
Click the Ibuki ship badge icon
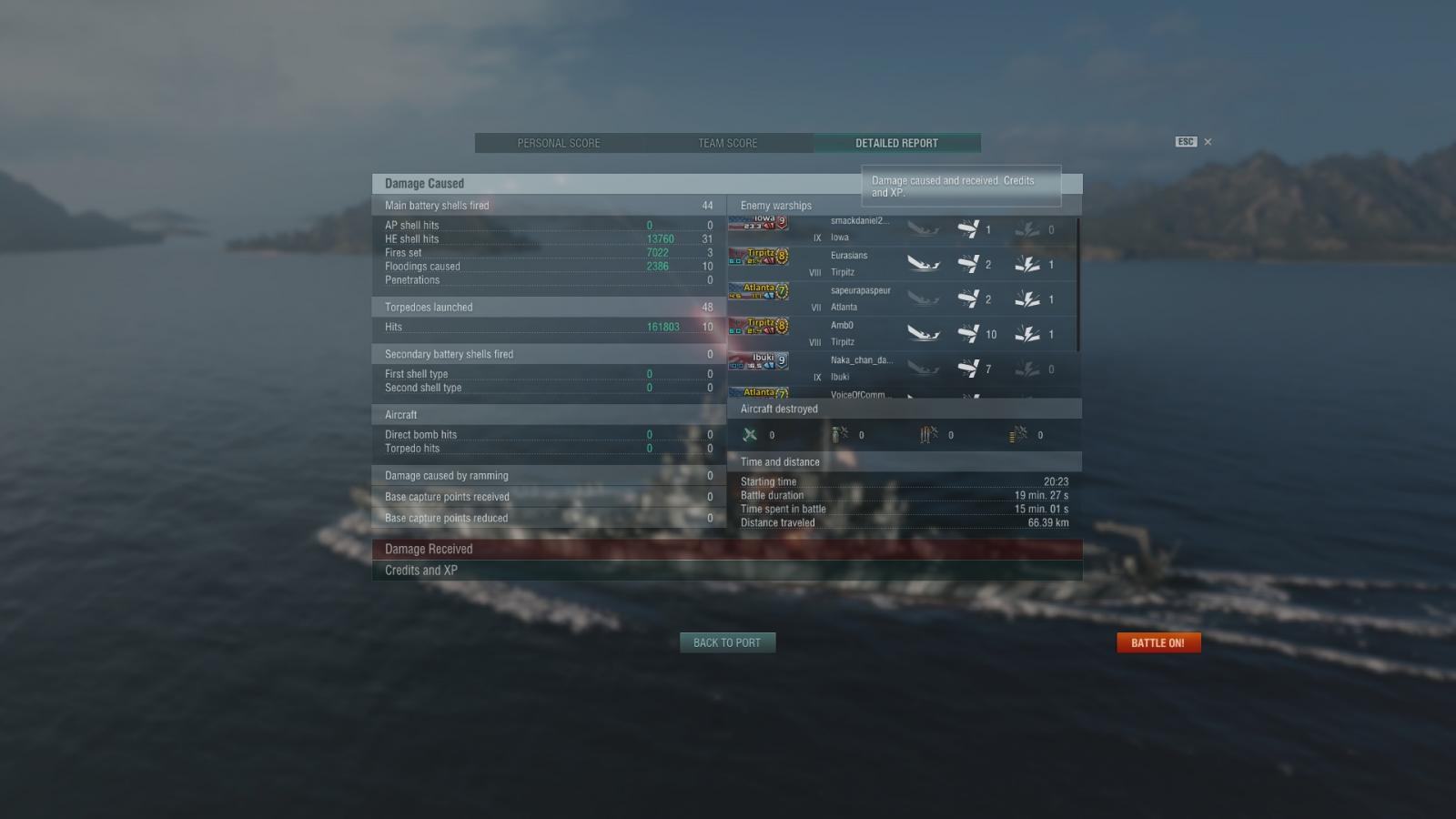tap(758, 361)
